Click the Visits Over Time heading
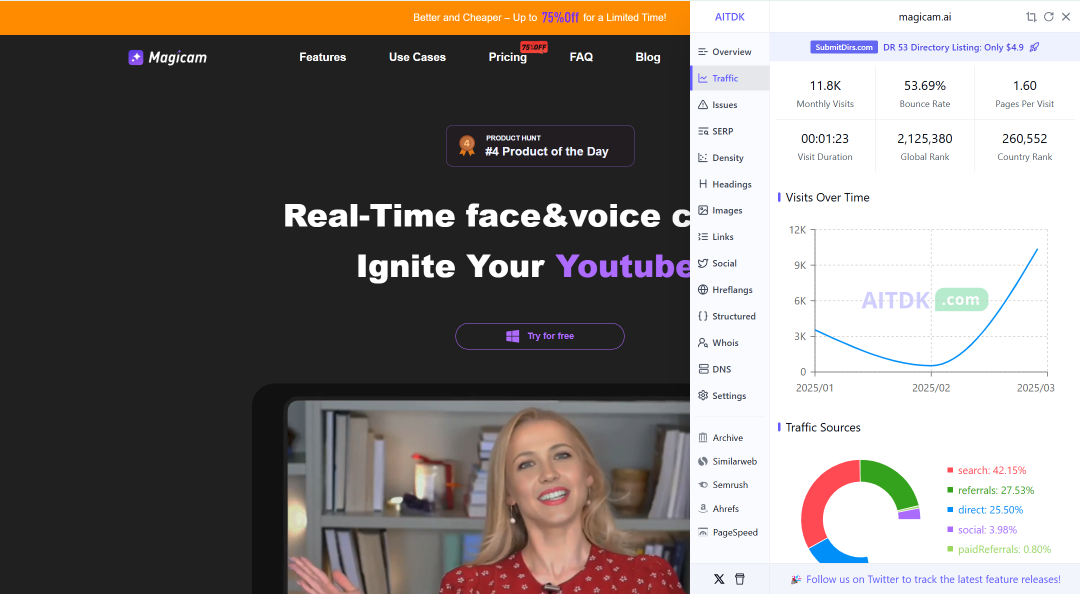 point(827,197)
